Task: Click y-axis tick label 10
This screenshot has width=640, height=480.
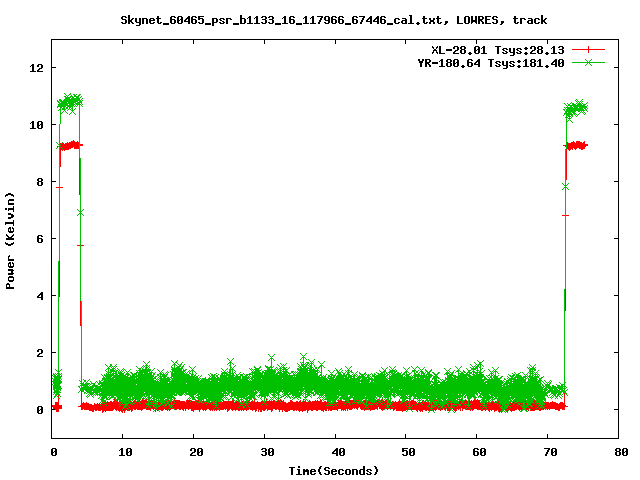Action: 37,125
